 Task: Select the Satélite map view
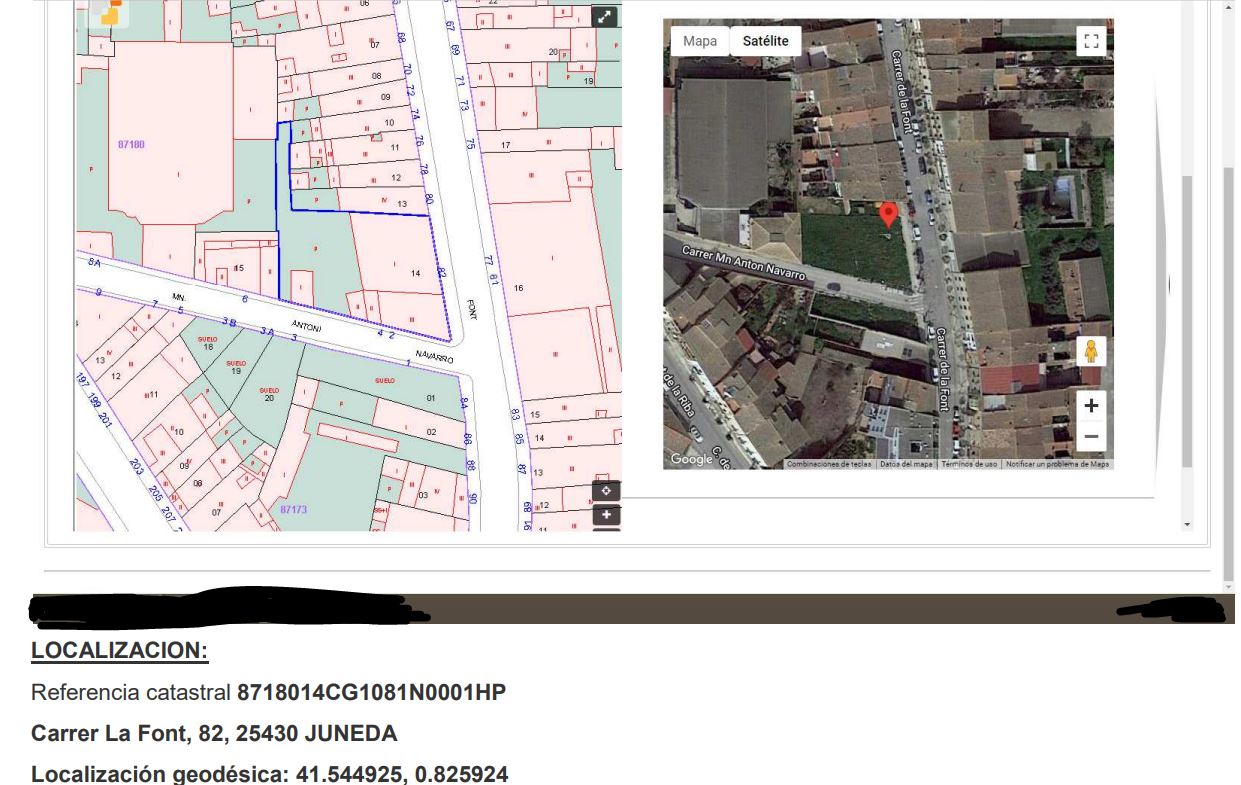(765, 41)
